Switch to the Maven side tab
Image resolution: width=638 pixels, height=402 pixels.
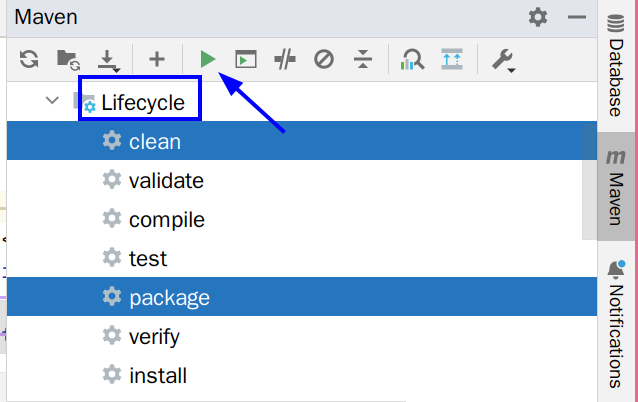tap(616, 186)
